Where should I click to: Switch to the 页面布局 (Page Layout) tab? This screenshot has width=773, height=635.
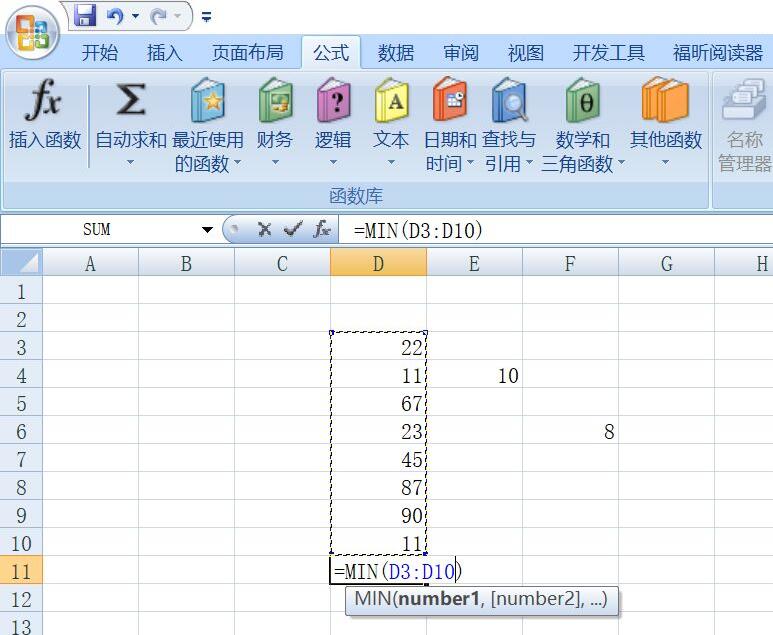coord(247,52)
